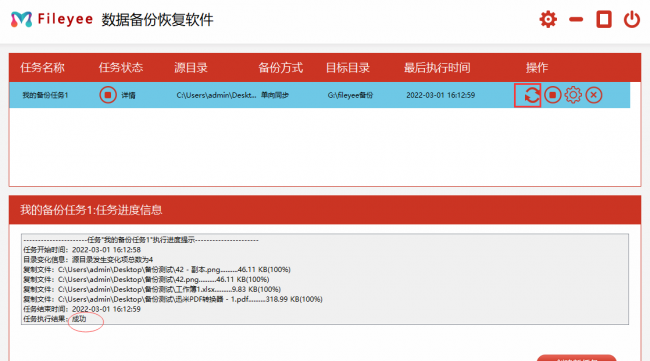This screenshot has height=361, width=650.
Task: Click the 任务状态 column header
Action: tap(121, 68)
